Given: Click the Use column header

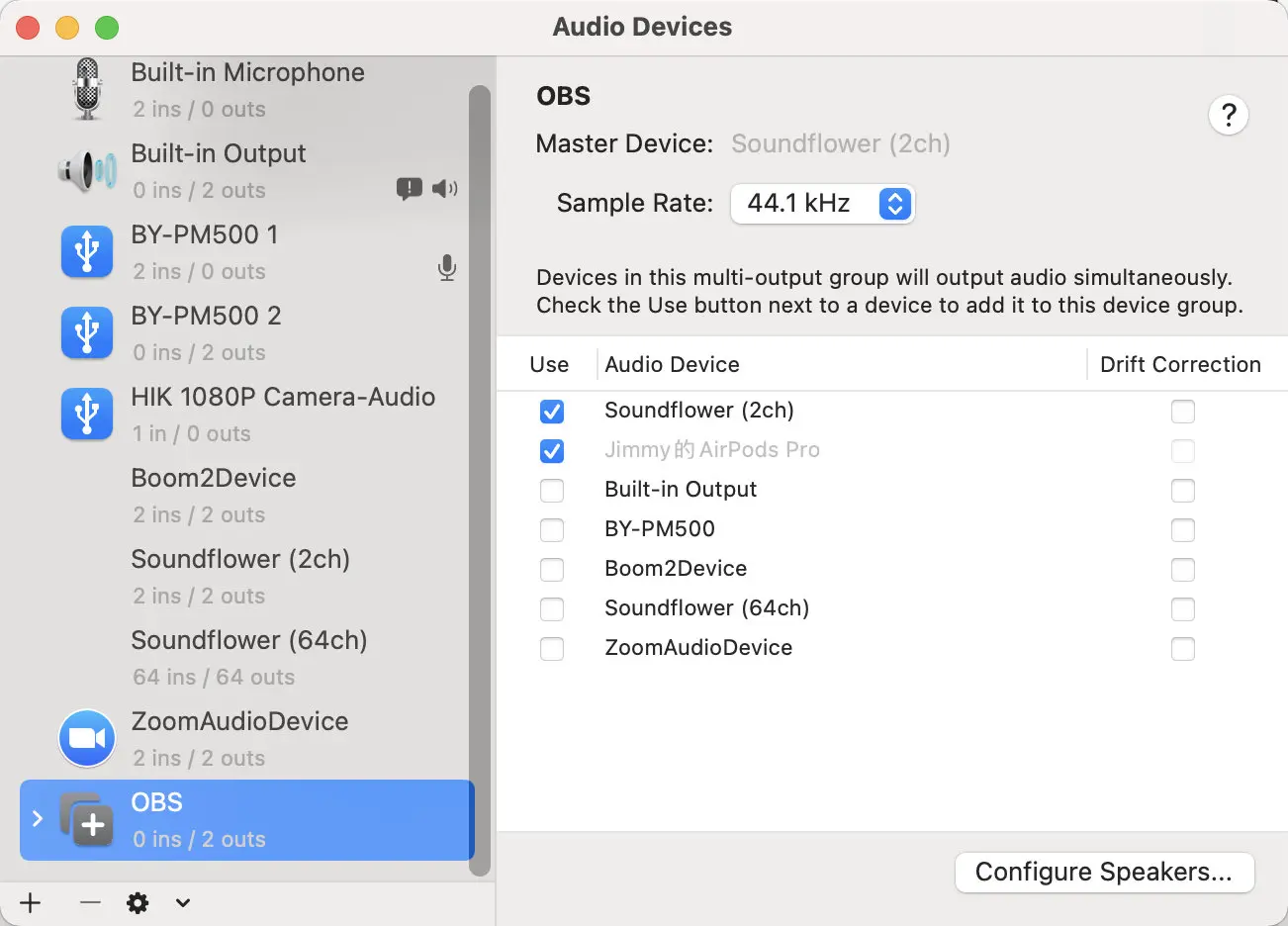Looking at the screenshot, I should tap(549, 365).
